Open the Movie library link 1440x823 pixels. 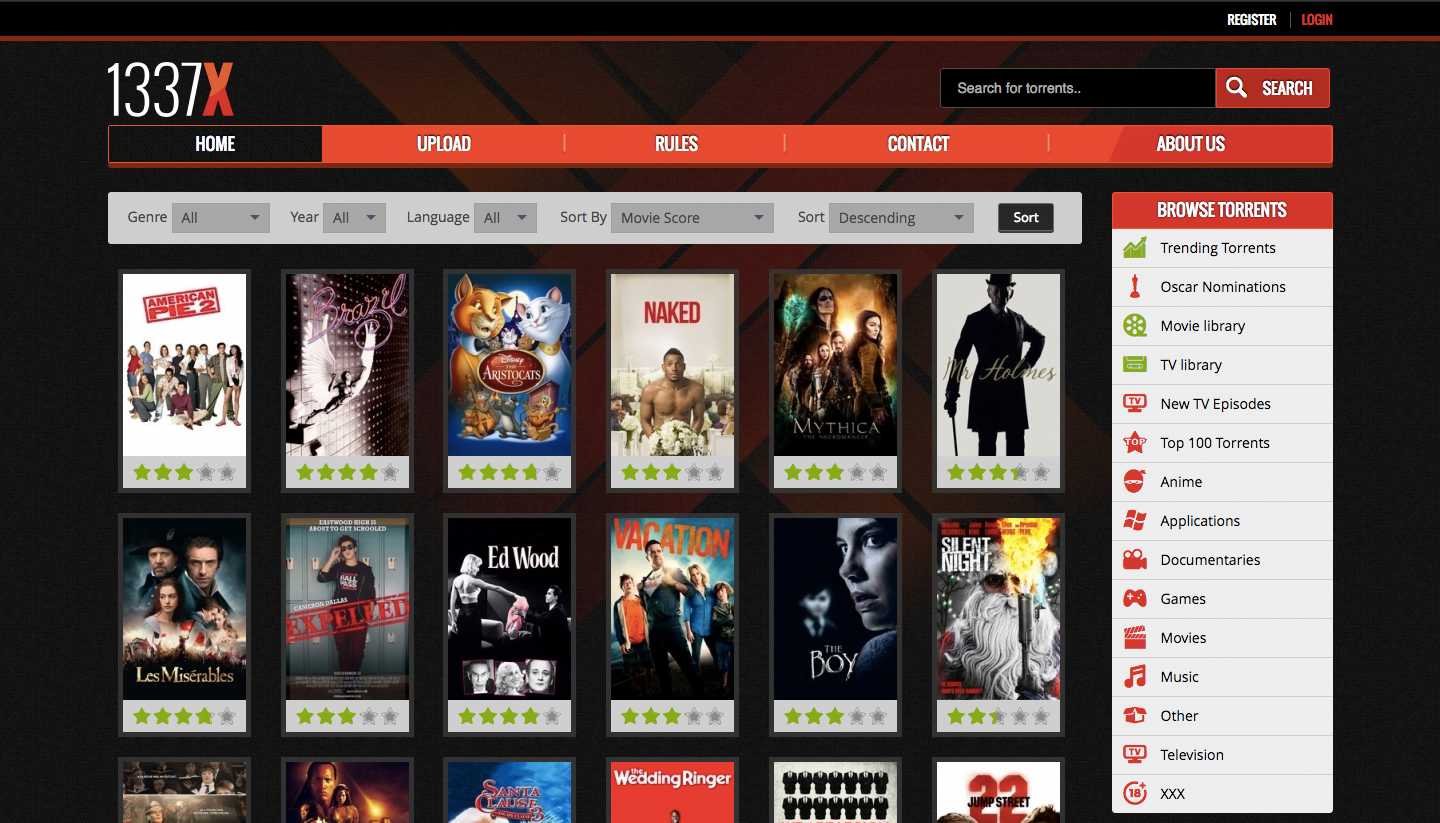(1203, 326)
